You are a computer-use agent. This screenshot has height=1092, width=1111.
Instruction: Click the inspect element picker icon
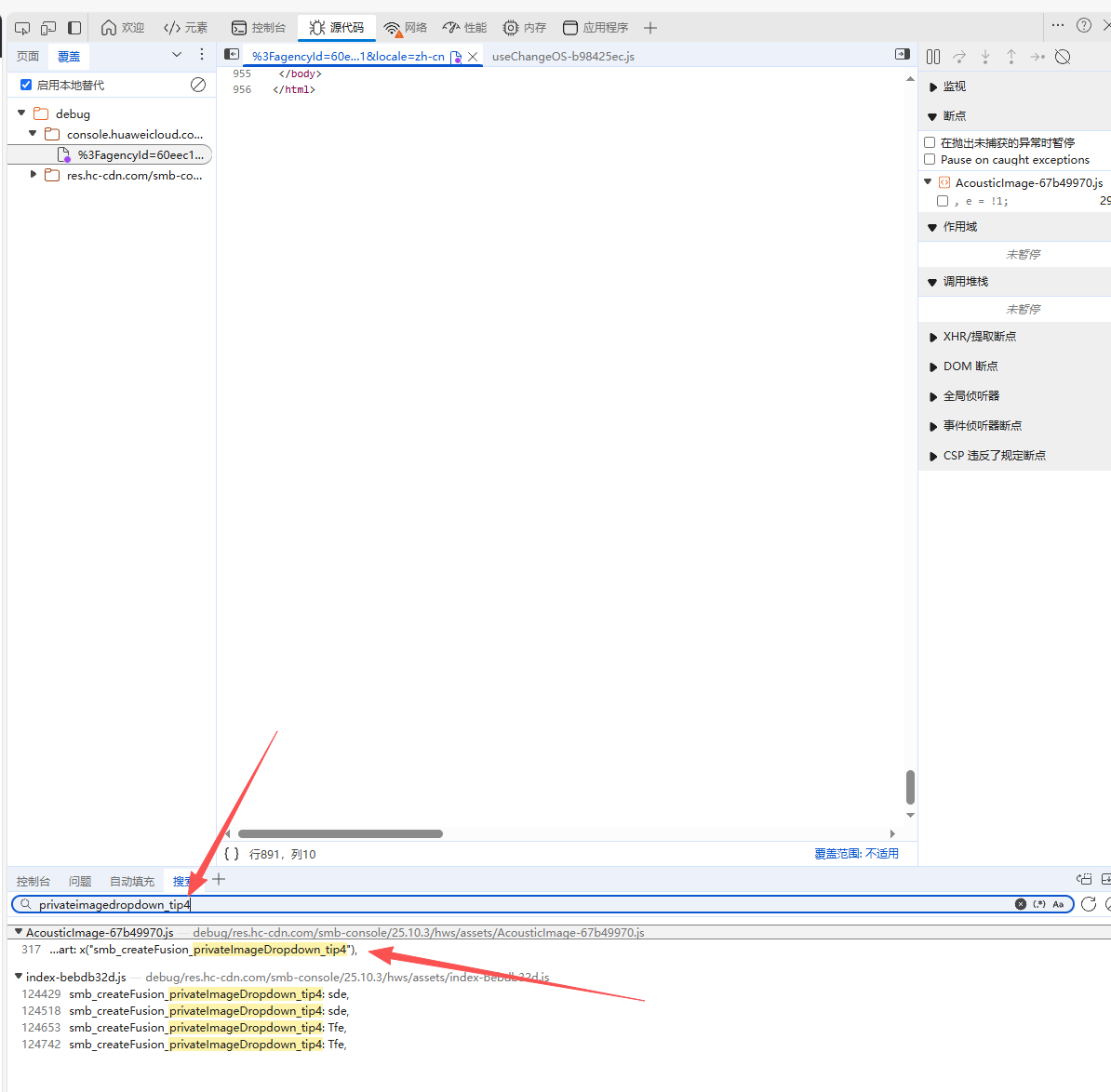(x=22, y=28)
